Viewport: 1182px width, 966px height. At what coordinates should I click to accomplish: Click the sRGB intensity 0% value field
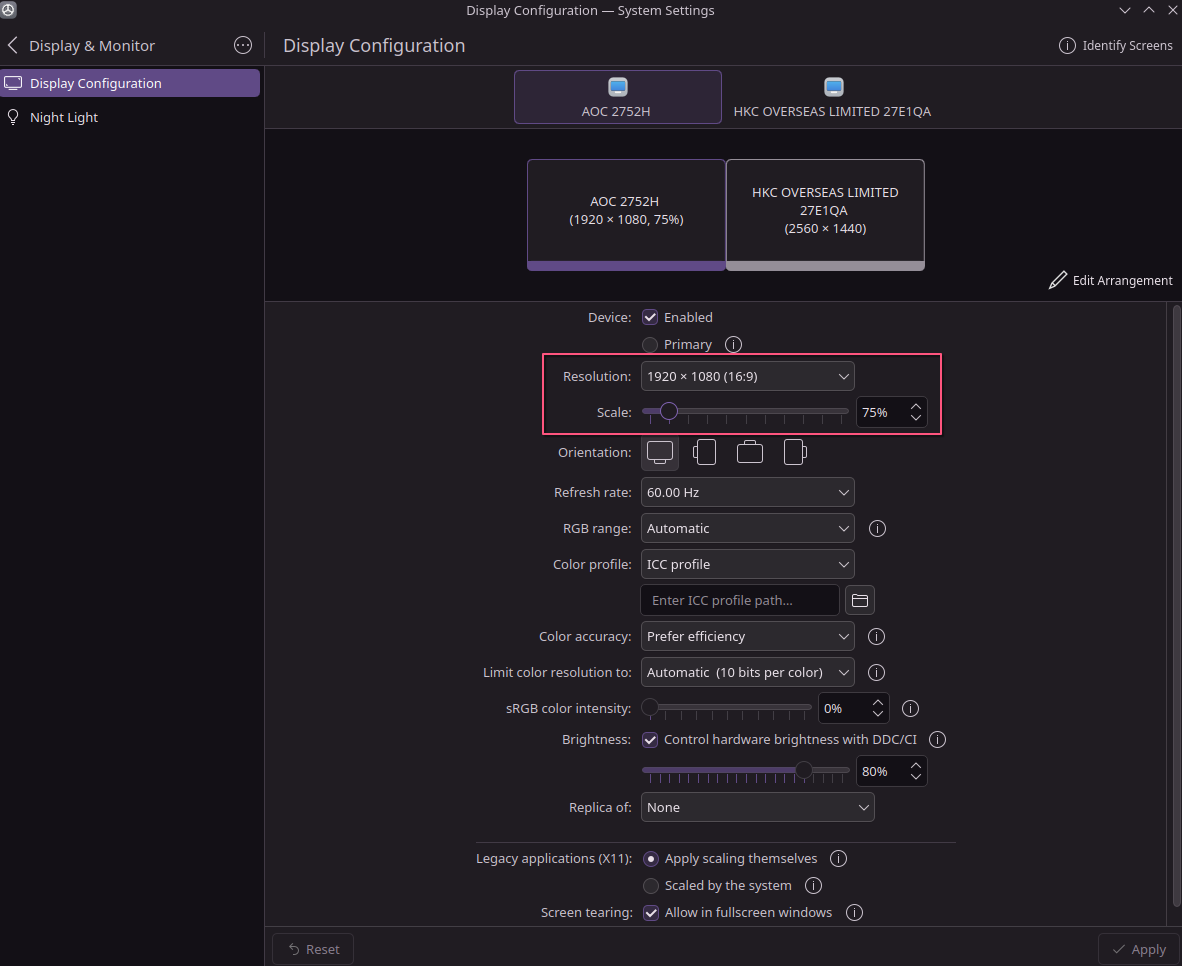point(843,709)
